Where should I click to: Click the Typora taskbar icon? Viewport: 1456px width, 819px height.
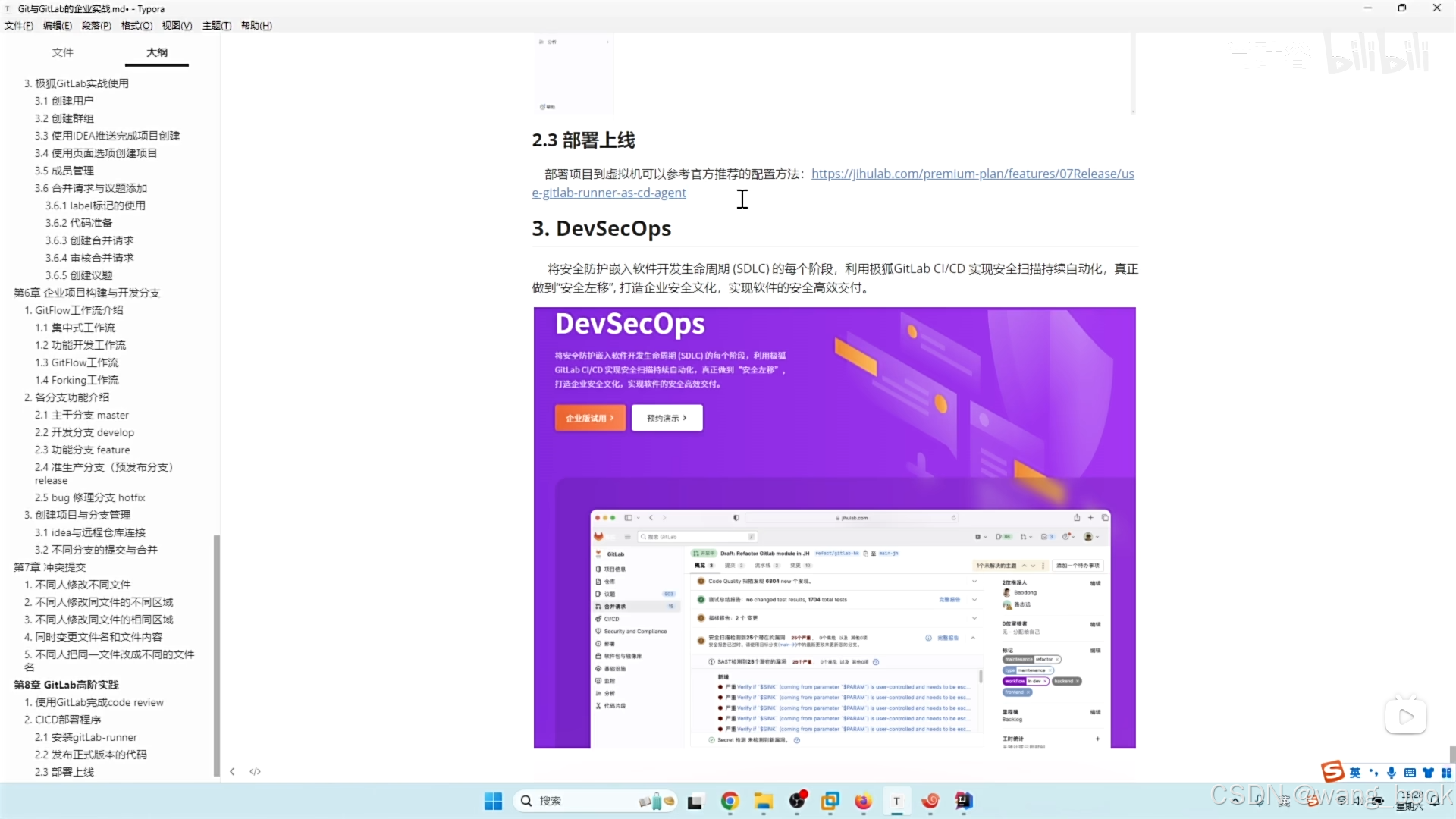pos(896,801)
